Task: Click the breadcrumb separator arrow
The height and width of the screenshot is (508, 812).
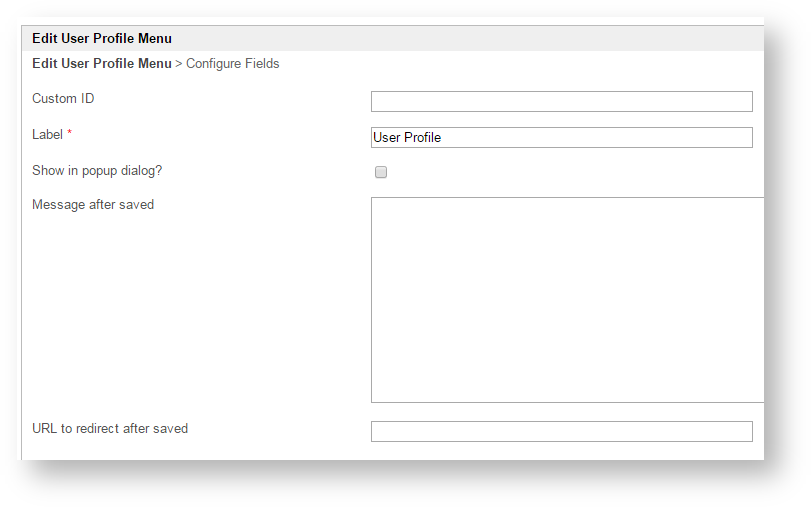Action: tap(179, 64)
